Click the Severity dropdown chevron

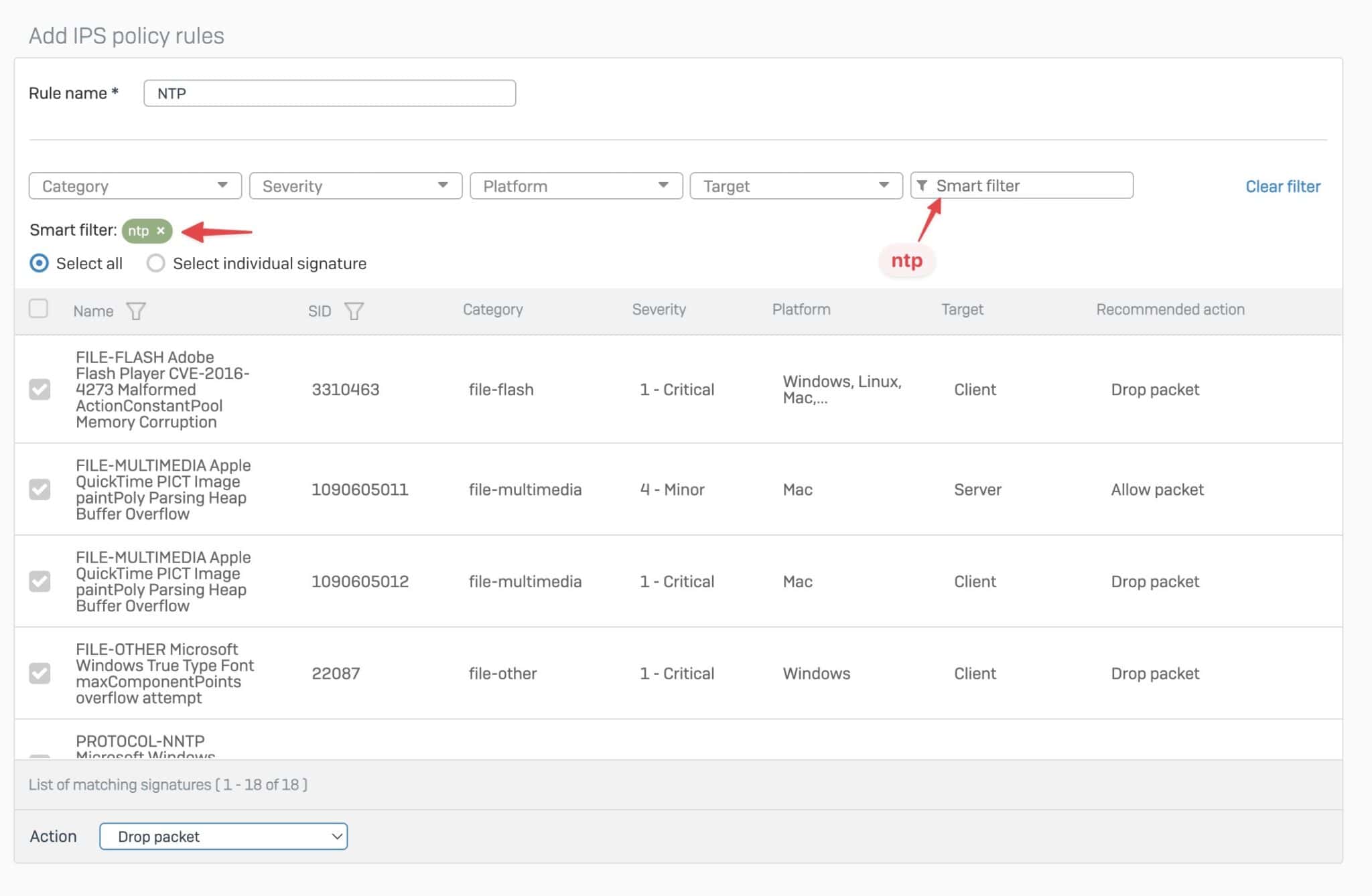(x=442, y=185)
